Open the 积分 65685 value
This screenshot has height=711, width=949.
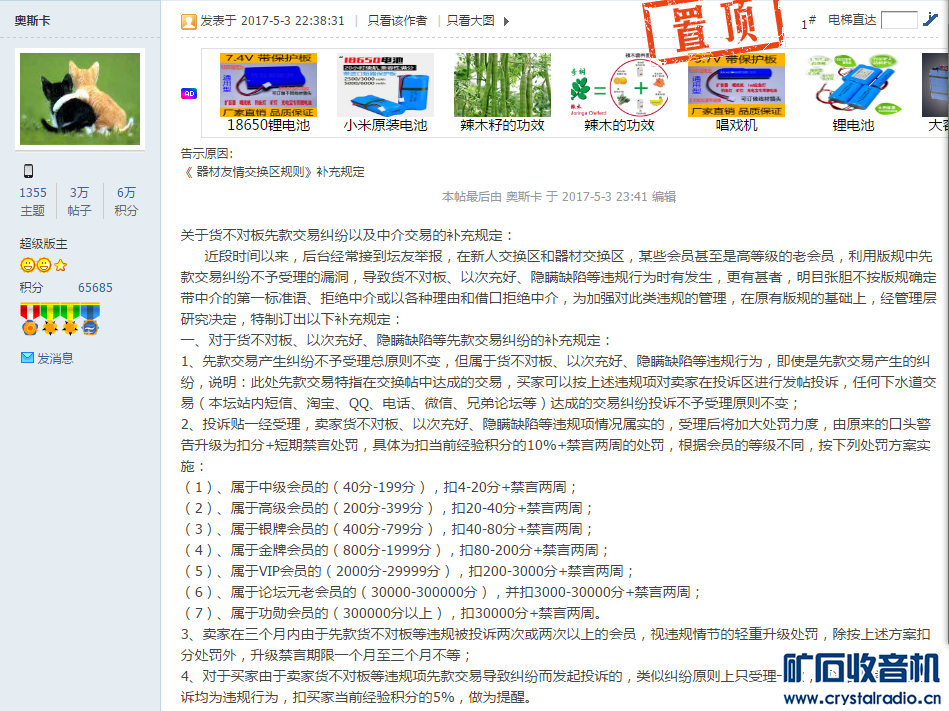[95, 287]
